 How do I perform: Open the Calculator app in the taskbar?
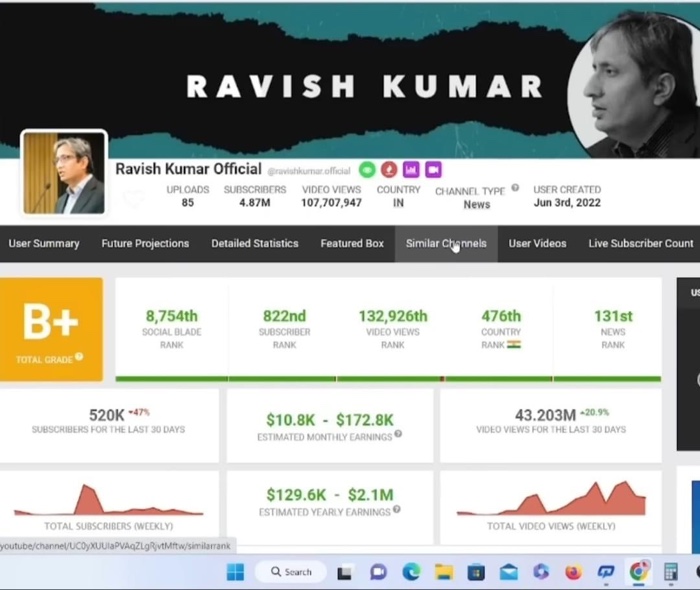671,572
